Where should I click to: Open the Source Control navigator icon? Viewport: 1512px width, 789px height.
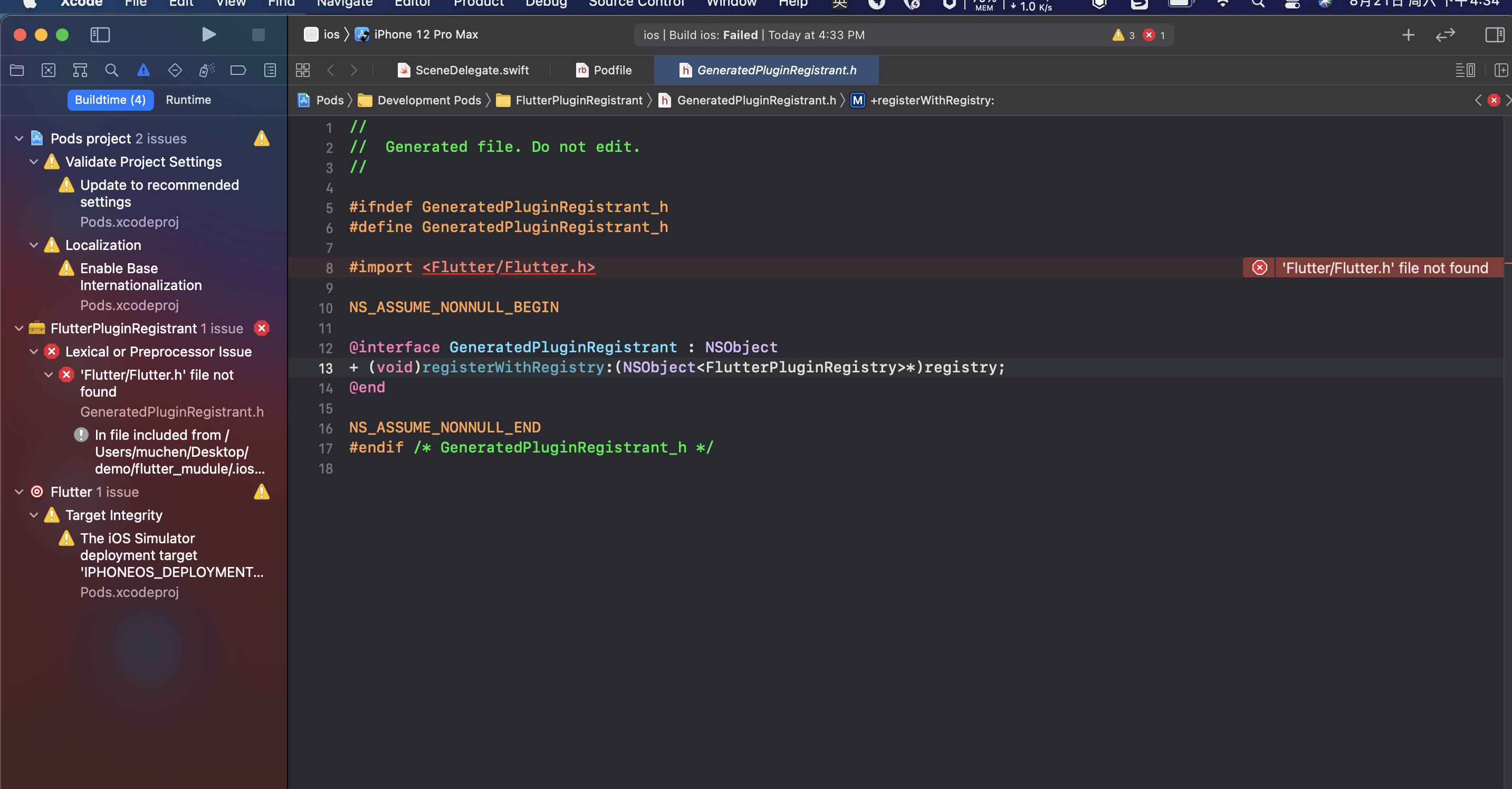coord(48,70)
